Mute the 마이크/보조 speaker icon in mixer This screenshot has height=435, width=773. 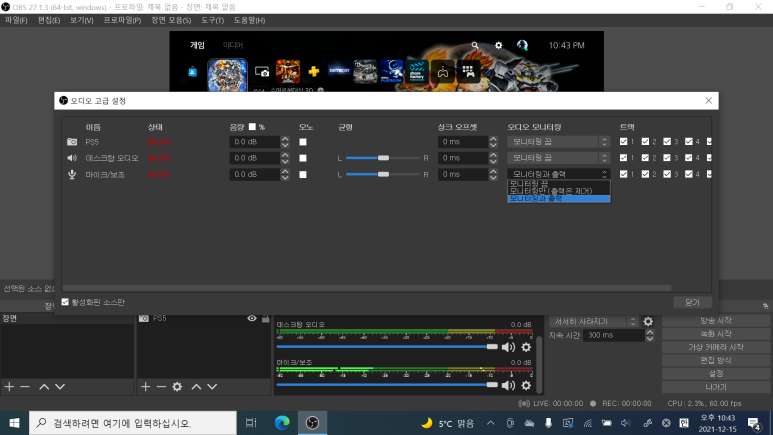(508, 385)
